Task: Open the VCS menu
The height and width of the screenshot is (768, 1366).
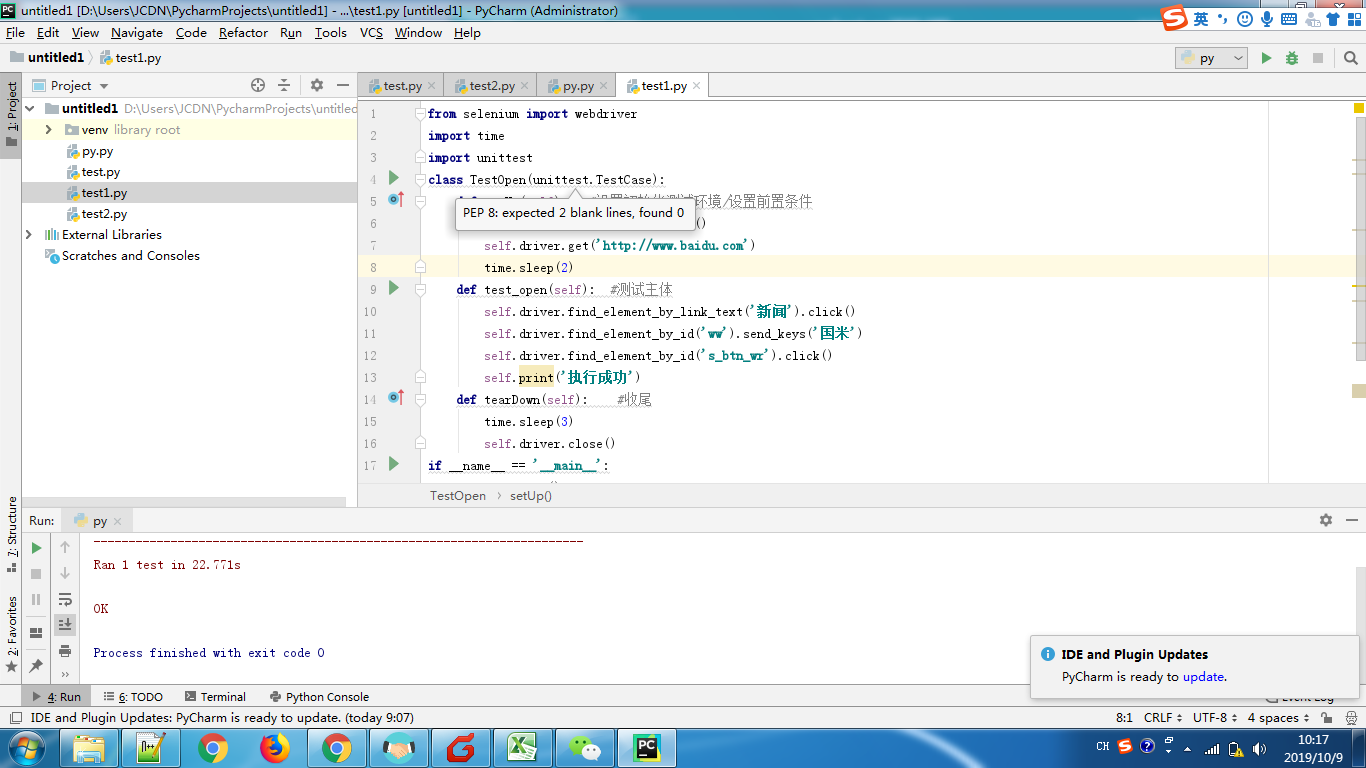Action: tap(371, 33)
